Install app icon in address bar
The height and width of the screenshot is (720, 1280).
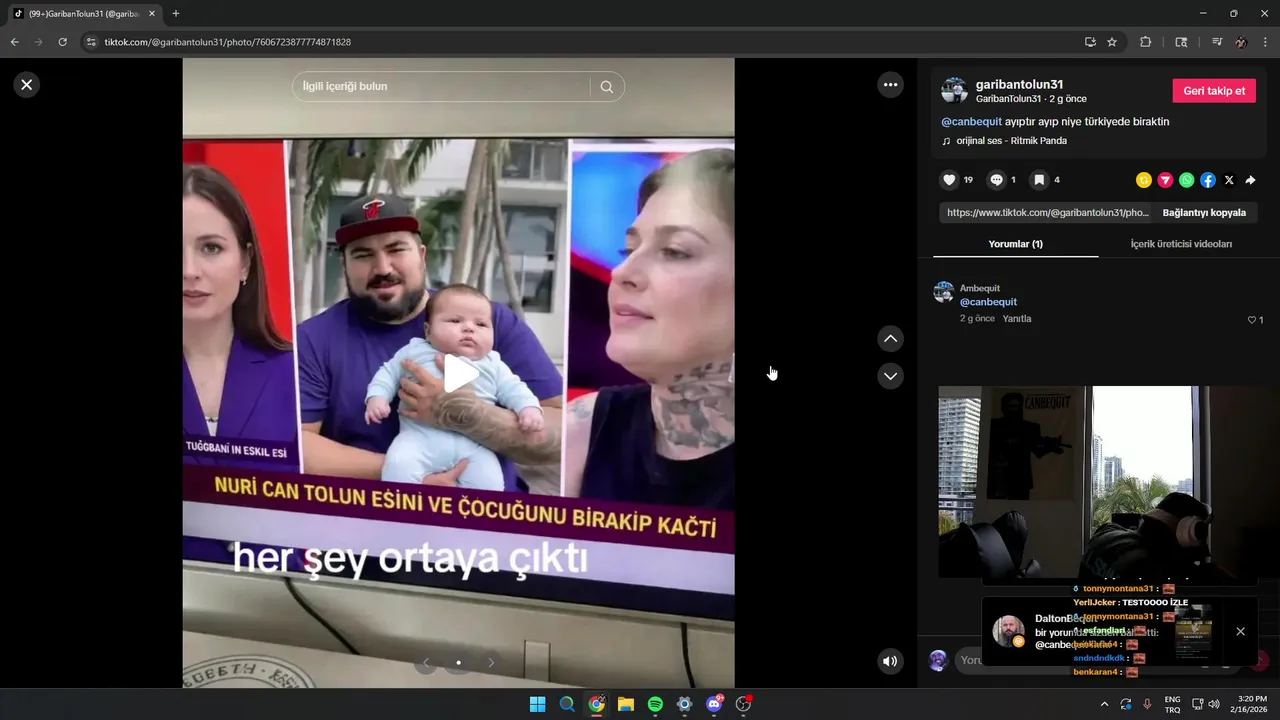point(1090,42)
